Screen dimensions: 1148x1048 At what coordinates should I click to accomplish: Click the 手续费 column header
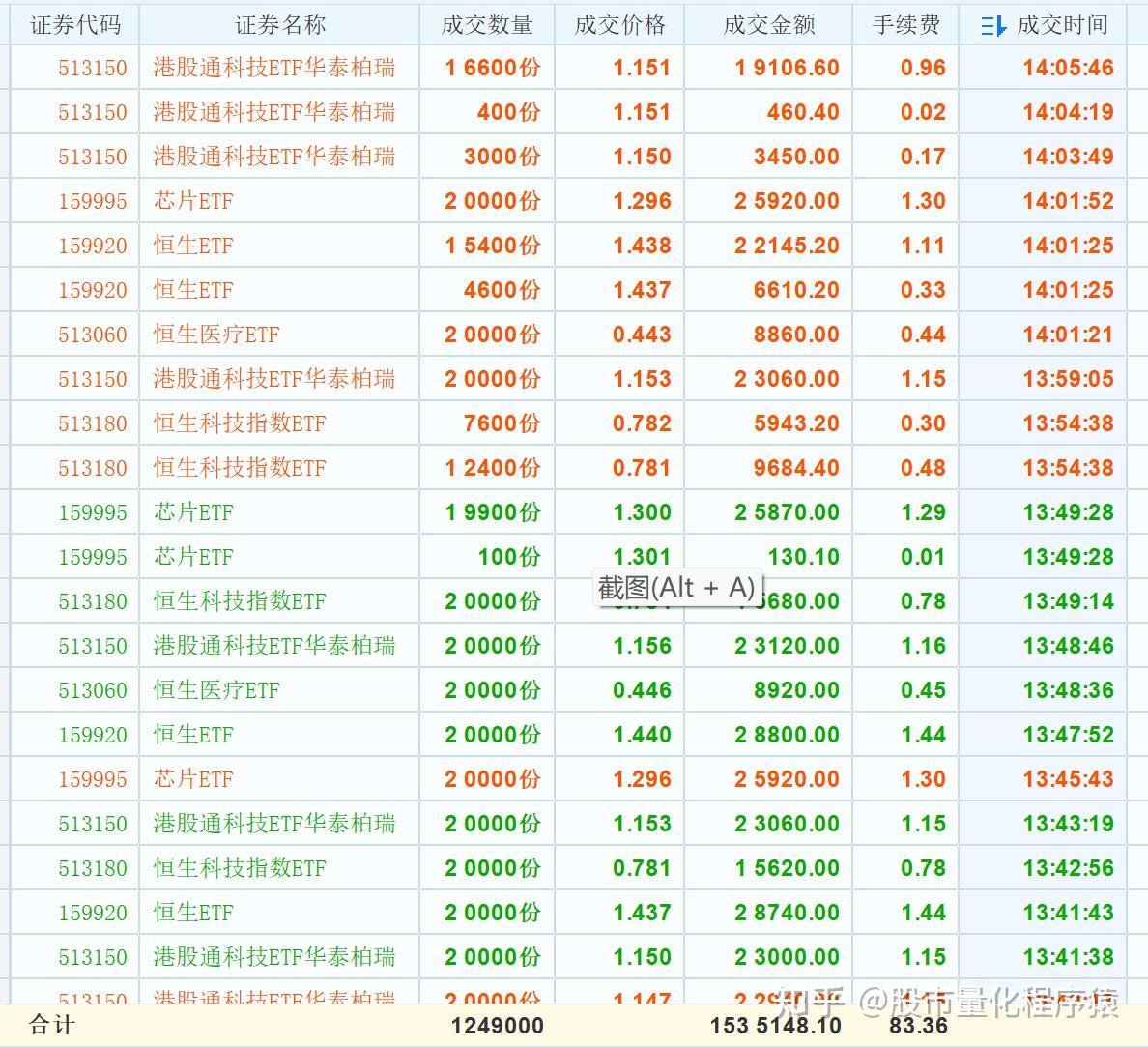click(x=906, y=25)
